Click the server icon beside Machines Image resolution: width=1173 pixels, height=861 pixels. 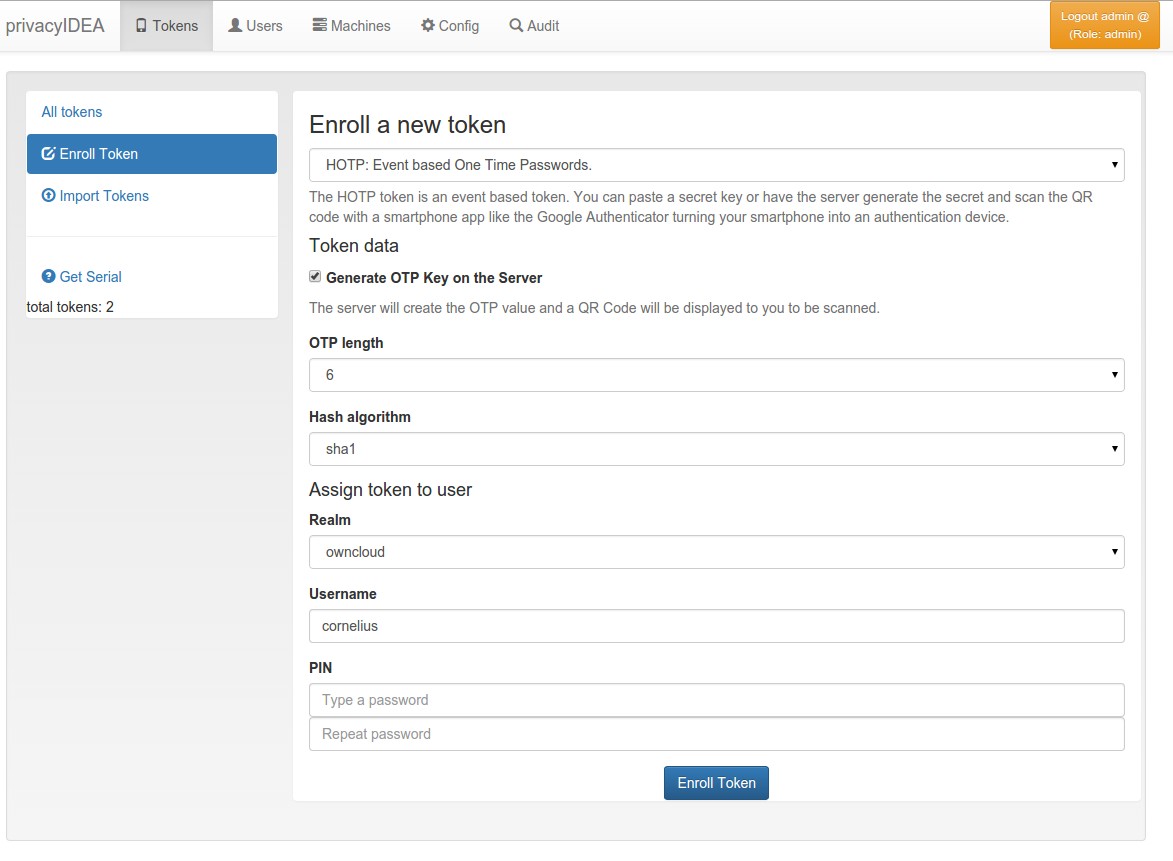(319, 25)
